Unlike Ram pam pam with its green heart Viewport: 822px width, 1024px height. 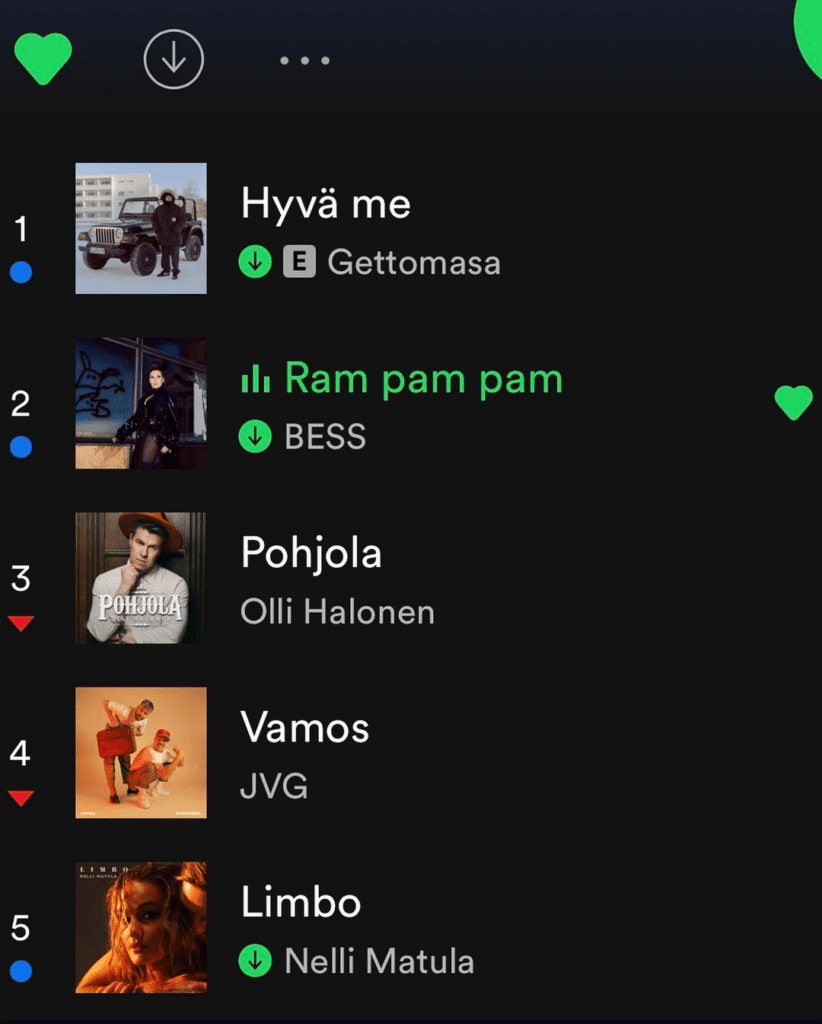(x=793, y=402)
